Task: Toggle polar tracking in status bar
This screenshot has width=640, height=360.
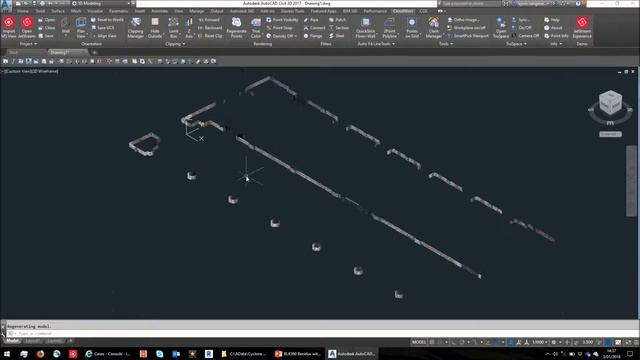Action: [x=462, y=342]
